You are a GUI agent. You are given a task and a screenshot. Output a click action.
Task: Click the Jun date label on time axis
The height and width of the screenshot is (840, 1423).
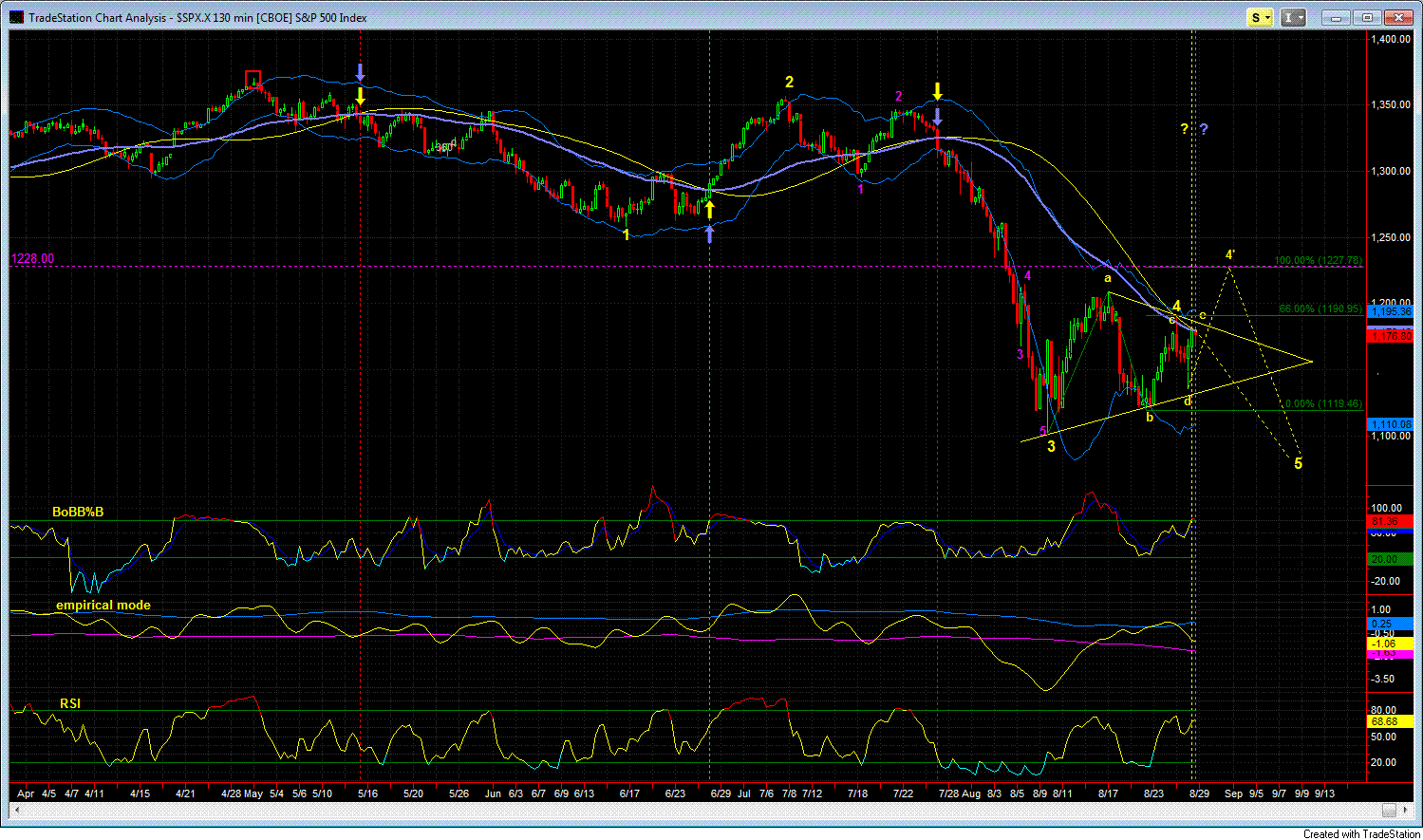492,793
